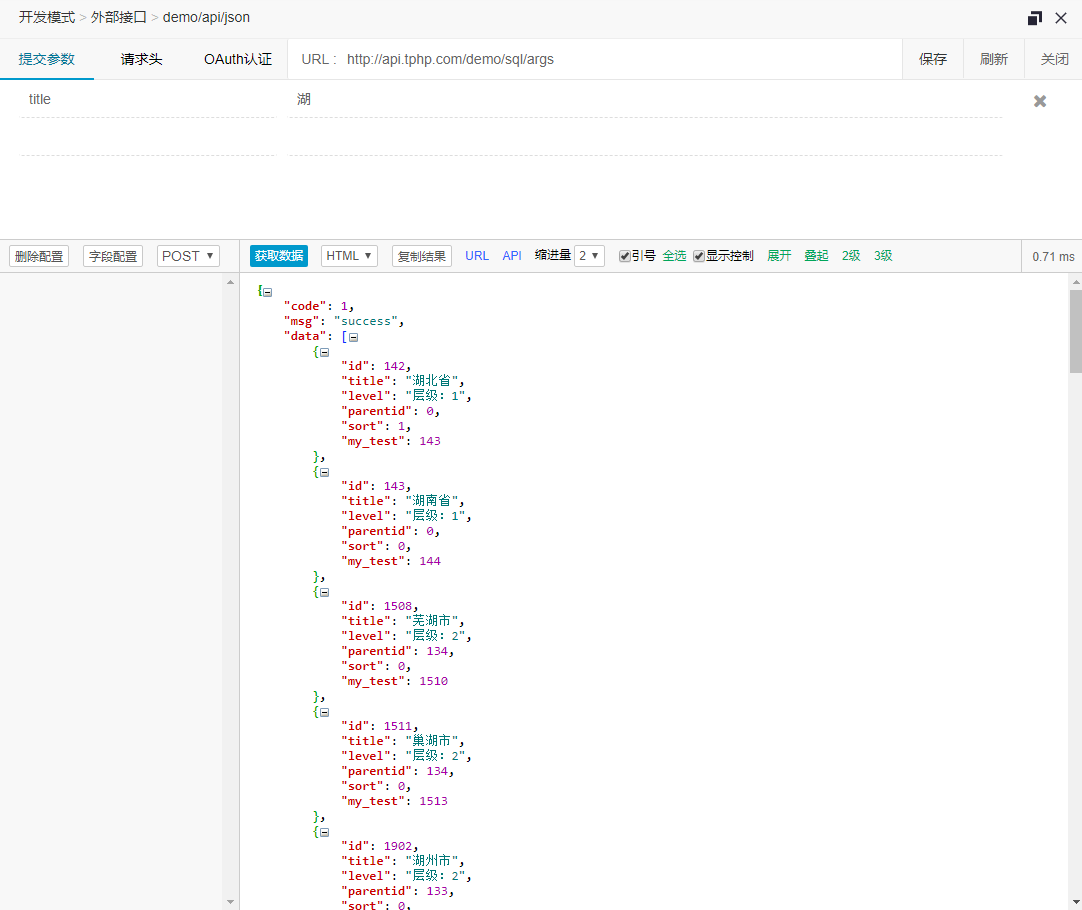Open 字段配置 field settings
The image size is (1082, 910).
click(x=113, y=256)
